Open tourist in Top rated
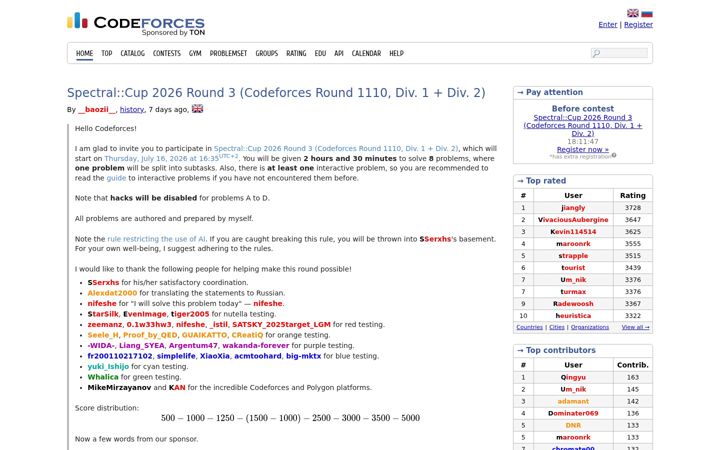Viewport: 720px width, 450px height. point(573,268)
